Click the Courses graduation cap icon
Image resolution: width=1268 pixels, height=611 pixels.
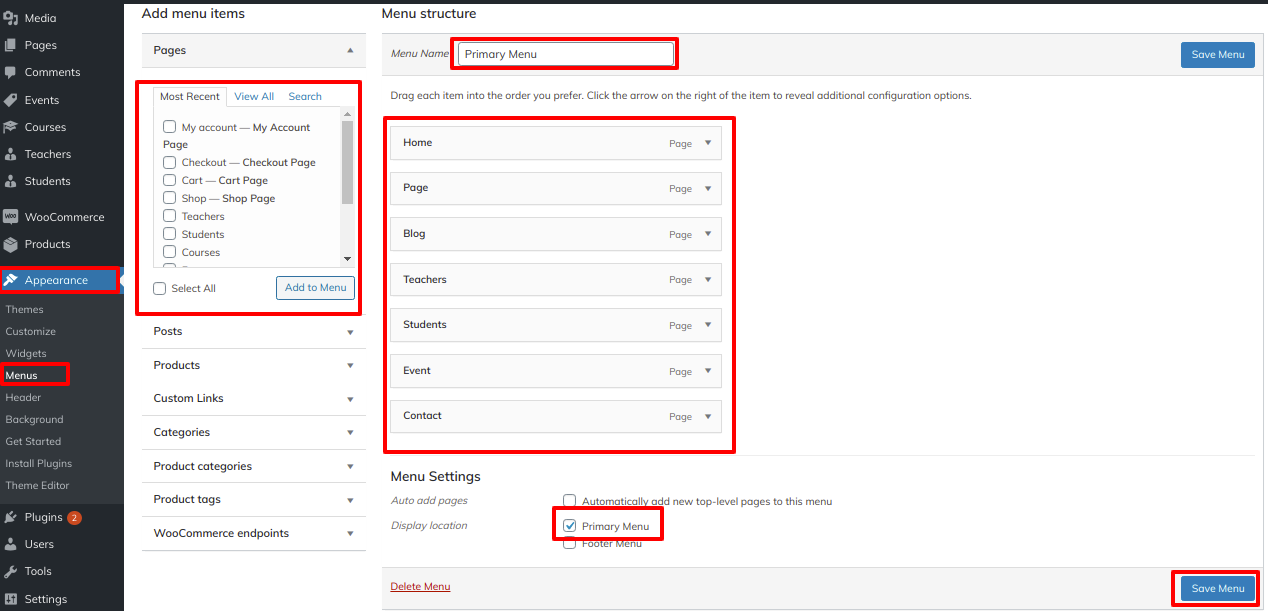coord(11,127)
